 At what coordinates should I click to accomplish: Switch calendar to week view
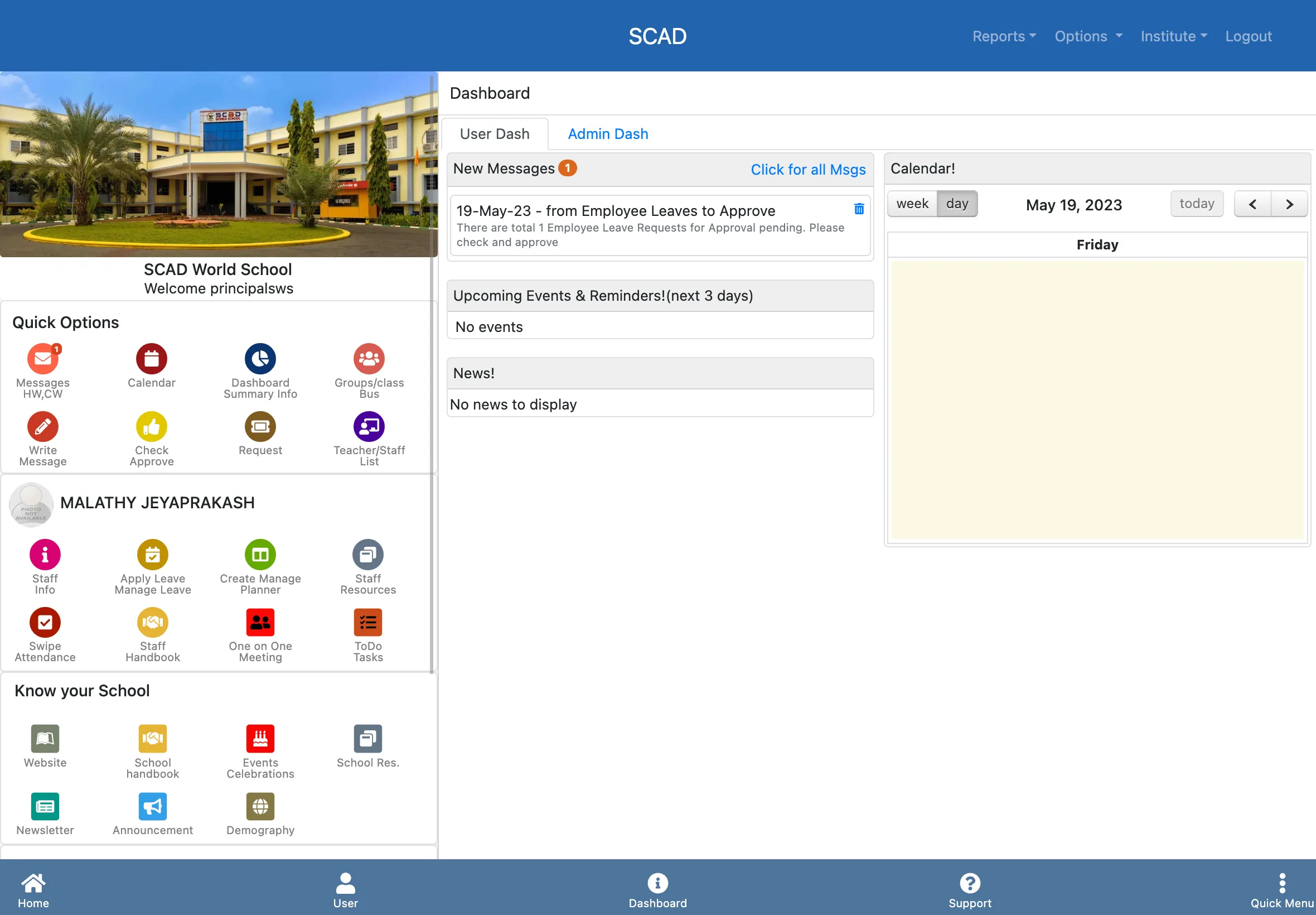[x=912, y=204]
